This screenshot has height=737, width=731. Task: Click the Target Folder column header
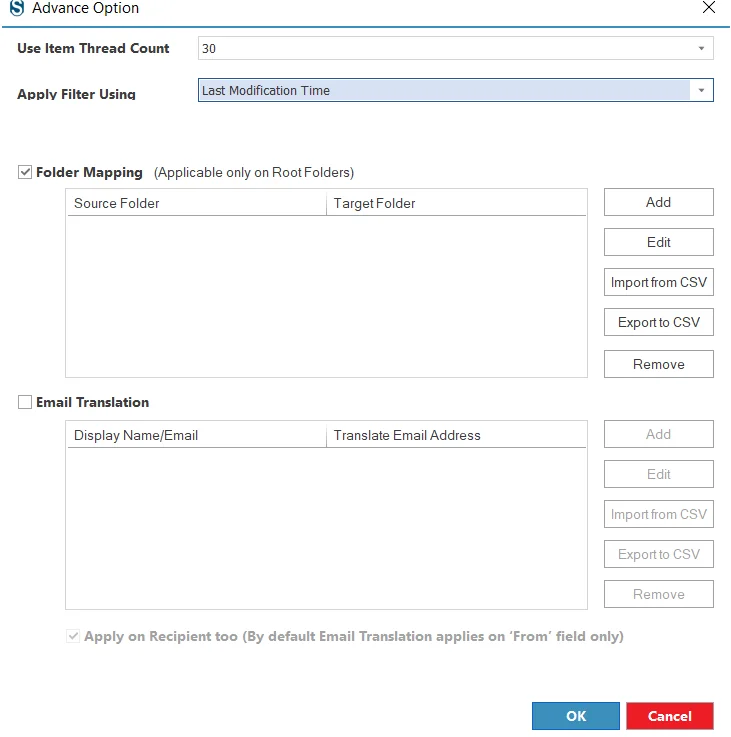456,203
